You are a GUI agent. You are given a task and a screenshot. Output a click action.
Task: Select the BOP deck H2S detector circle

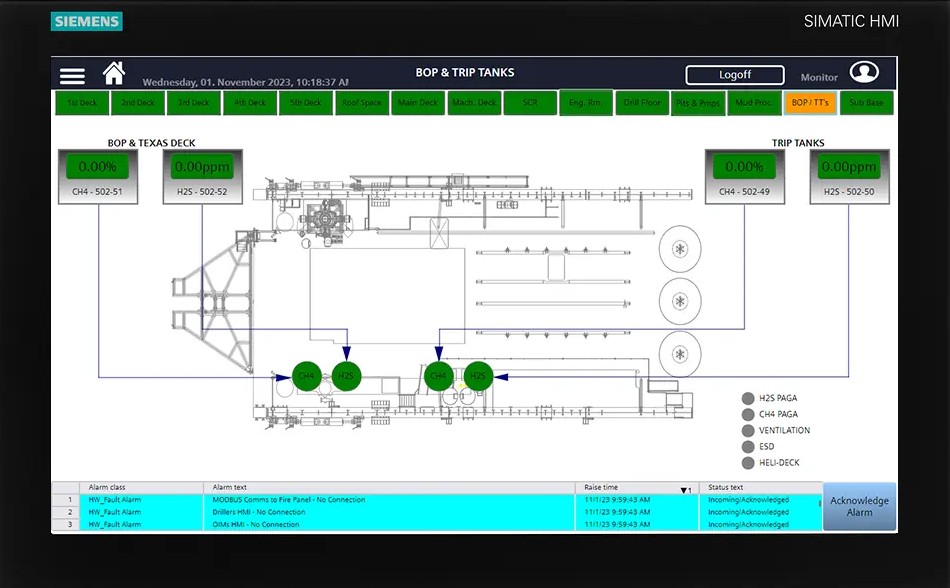pos(346,376)
